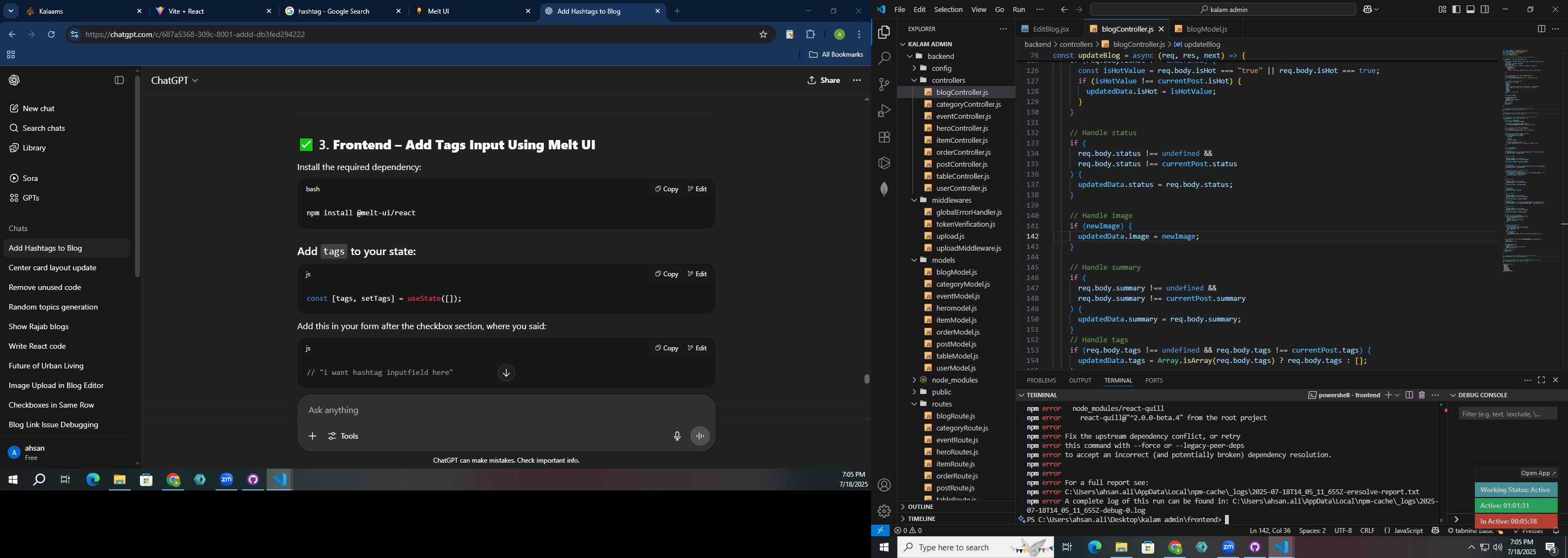Open Customize Layout icon in VS Code title bar

point(1442,9)
